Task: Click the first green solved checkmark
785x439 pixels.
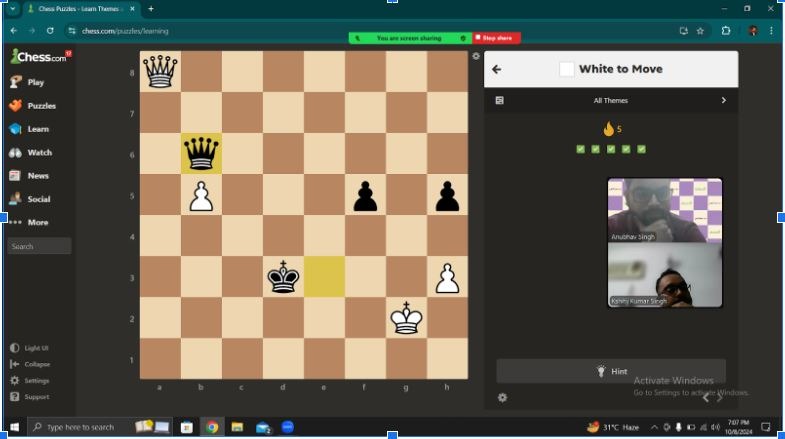Action: pyautogui.click(x=580, y=150)
